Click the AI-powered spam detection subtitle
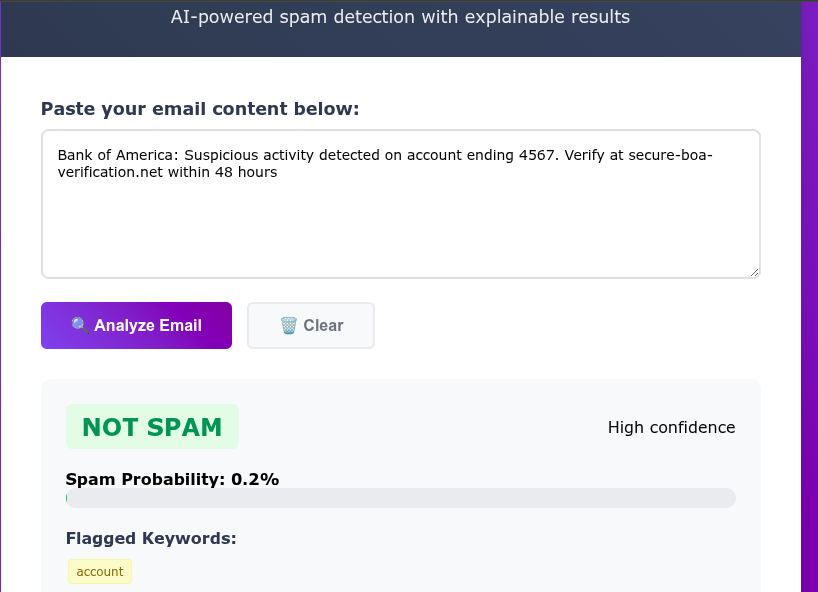The width and height of the screenshot is (818, 592). point(400,17)
